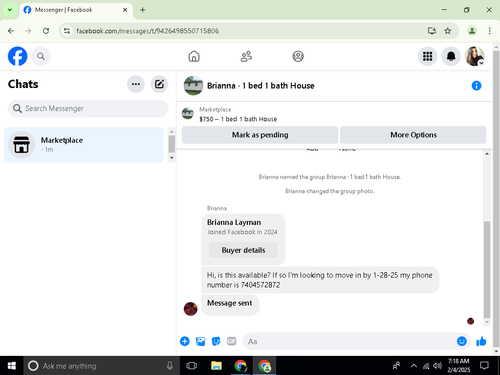
Task: Show hidden system tray icons
Action: [x=414, y=366]
